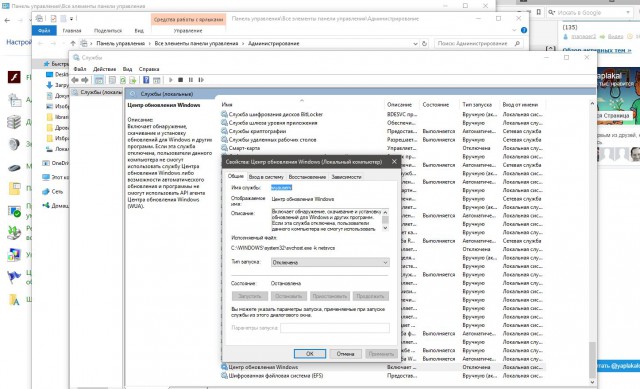Click the Start service play icon
Viewport: 640px width, 389px height.
[171, 80]
